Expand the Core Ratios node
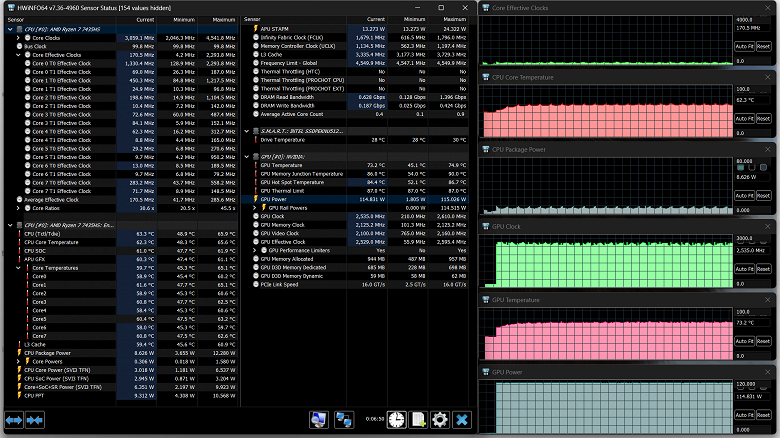This screenshot has height=438, width=780. pyautogui.click(x=18, y=208)
